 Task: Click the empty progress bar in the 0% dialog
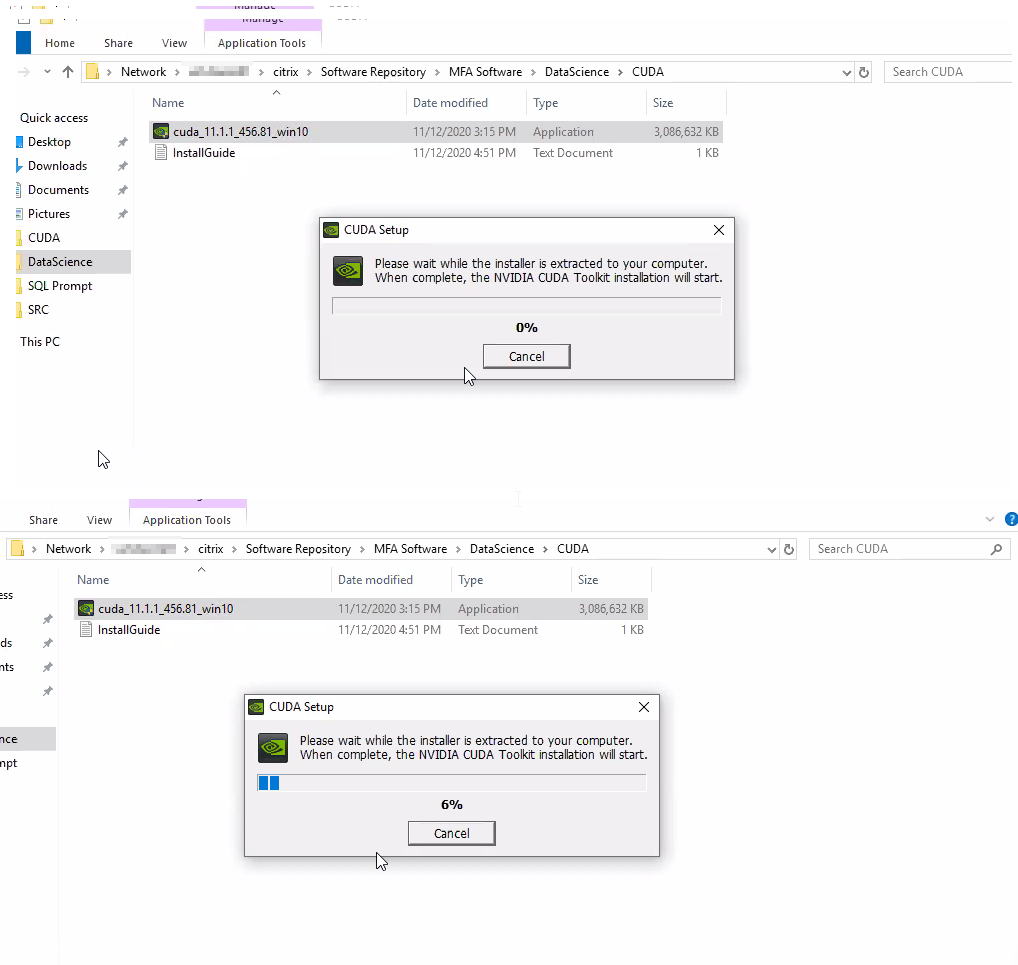[x=527, y=306]
